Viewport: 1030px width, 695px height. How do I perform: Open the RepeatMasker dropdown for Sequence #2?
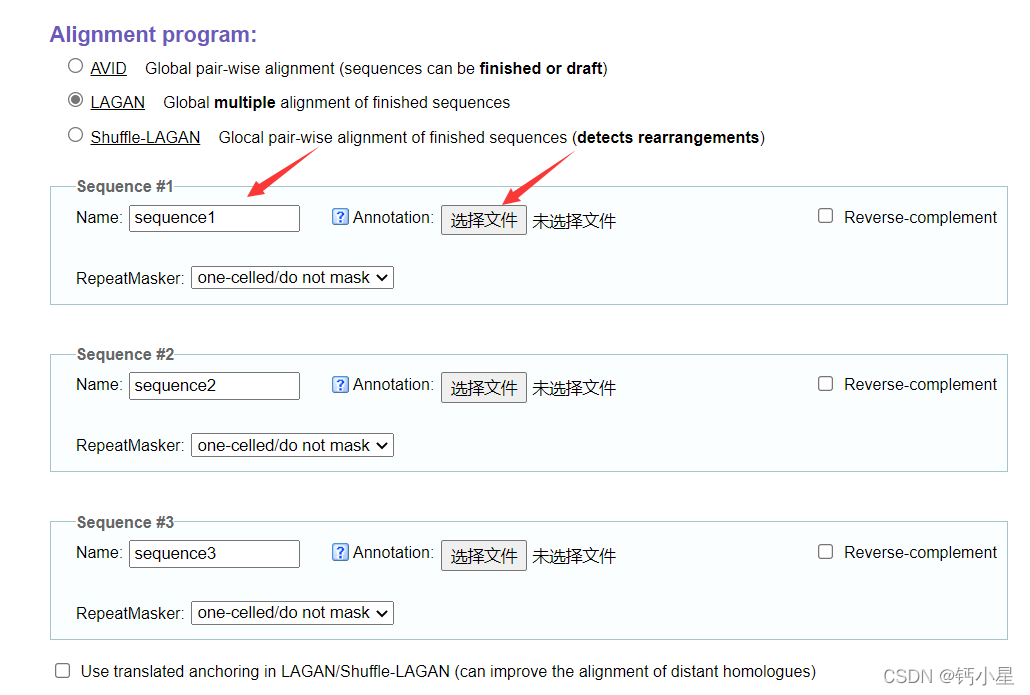pos(292,445)
